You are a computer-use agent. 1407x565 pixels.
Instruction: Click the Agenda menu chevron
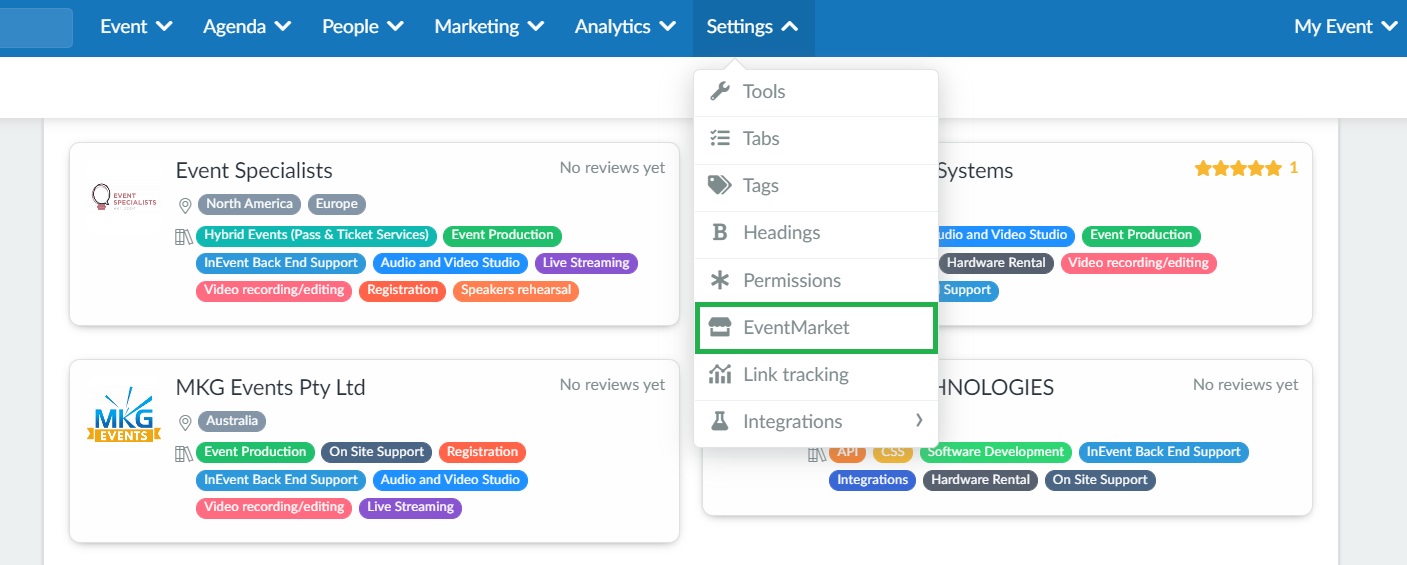(283, 27)
